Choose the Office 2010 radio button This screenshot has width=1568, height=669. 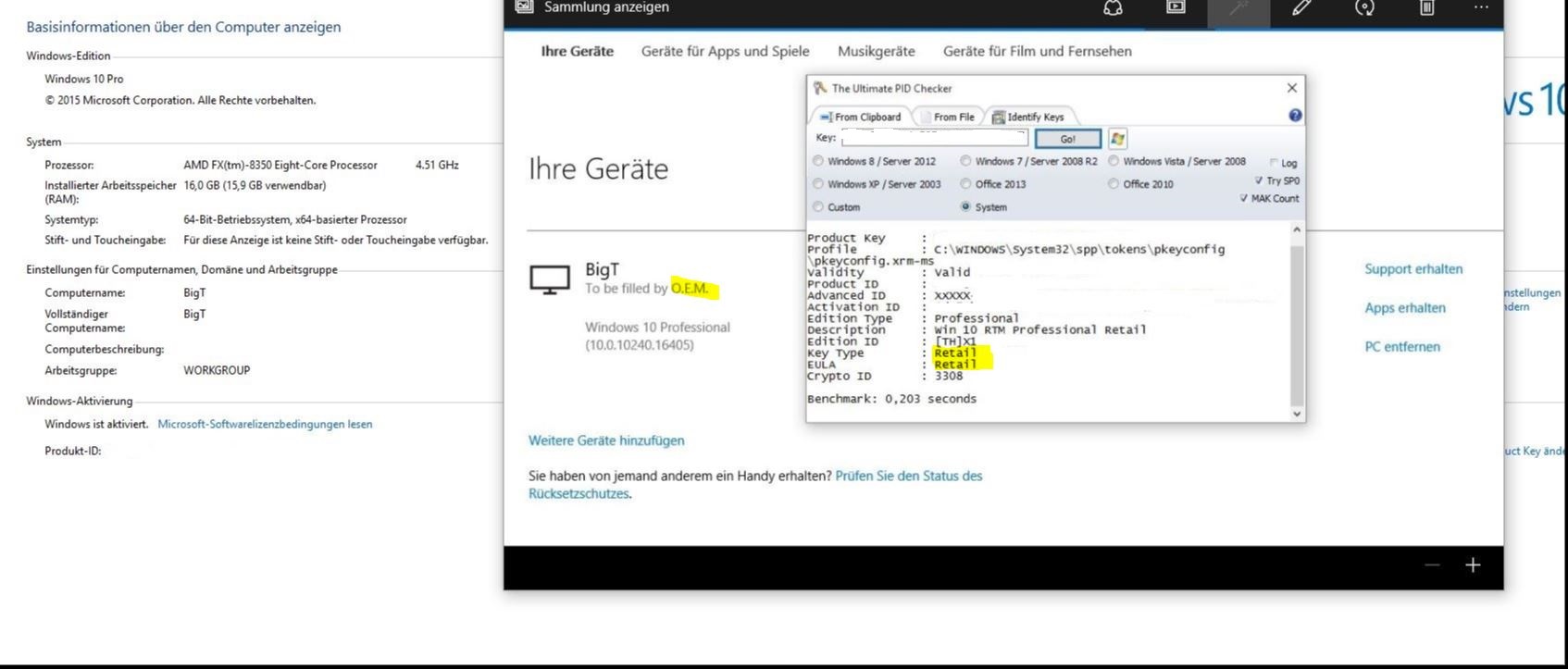click(1114, 184)
